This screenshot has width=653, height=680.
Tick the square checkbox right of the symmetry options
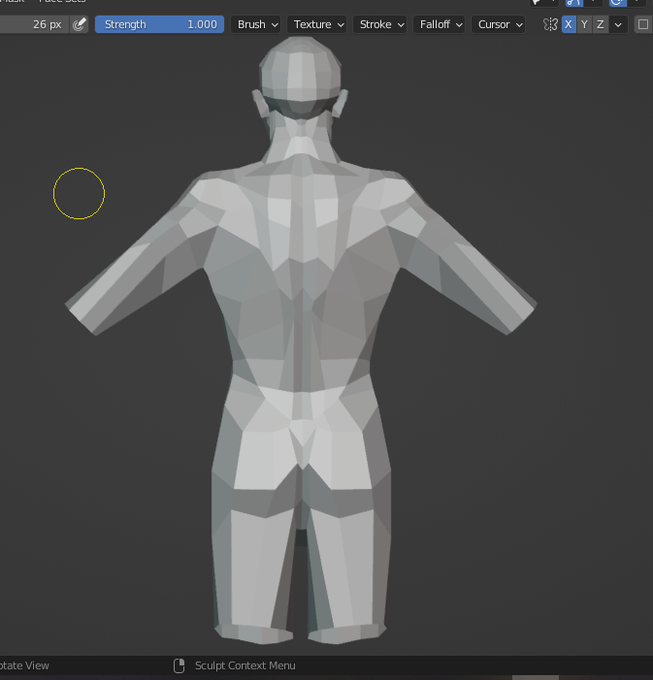click(643, 24)
